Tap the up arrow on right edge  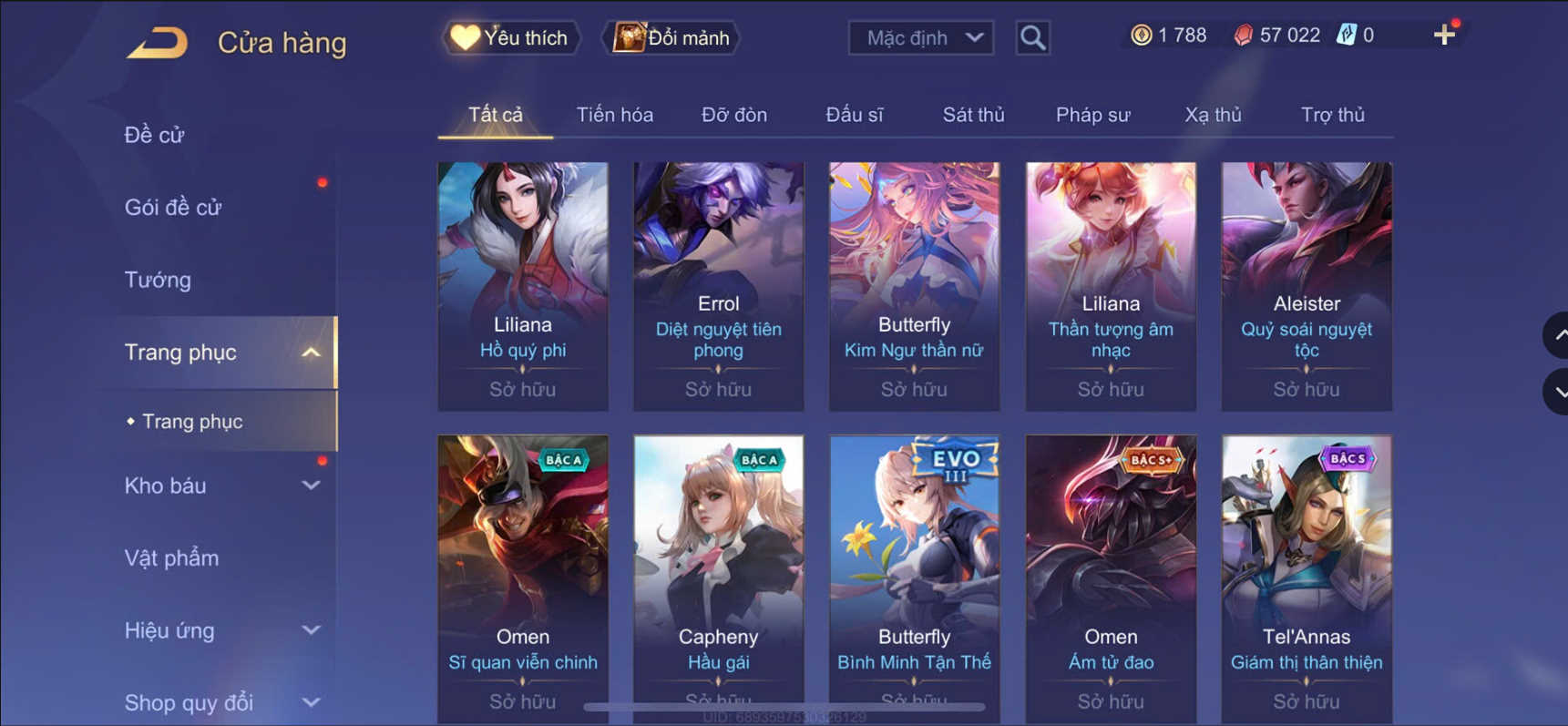[1557, 335]
